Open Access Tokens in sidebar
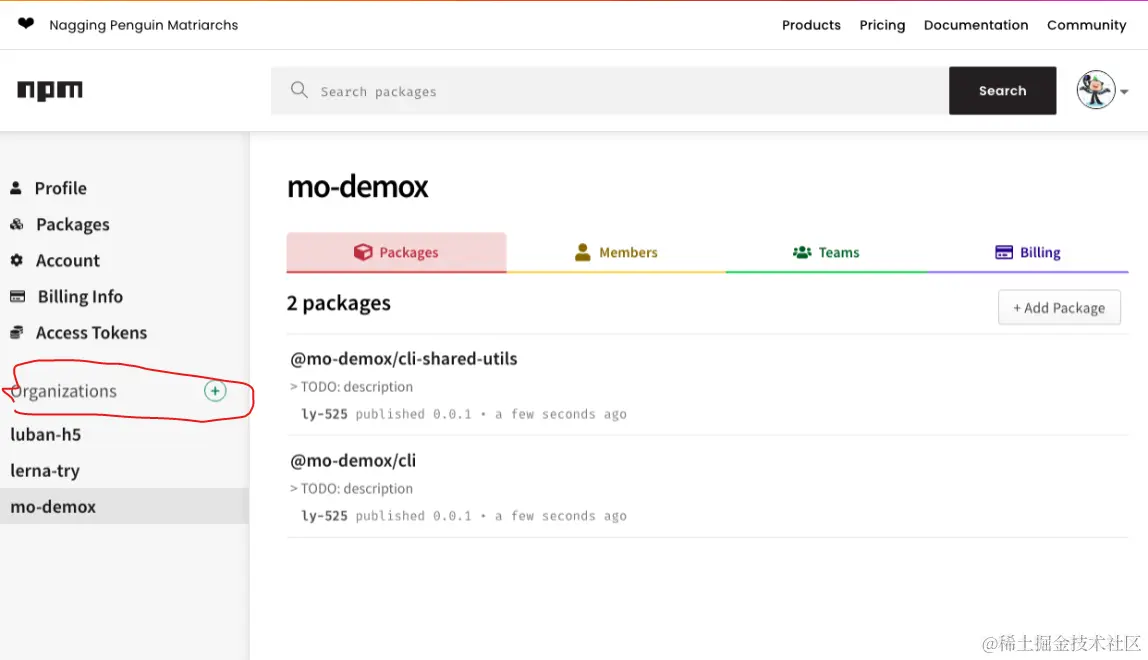Screen dimensions: 1148x660 (92, 333)
